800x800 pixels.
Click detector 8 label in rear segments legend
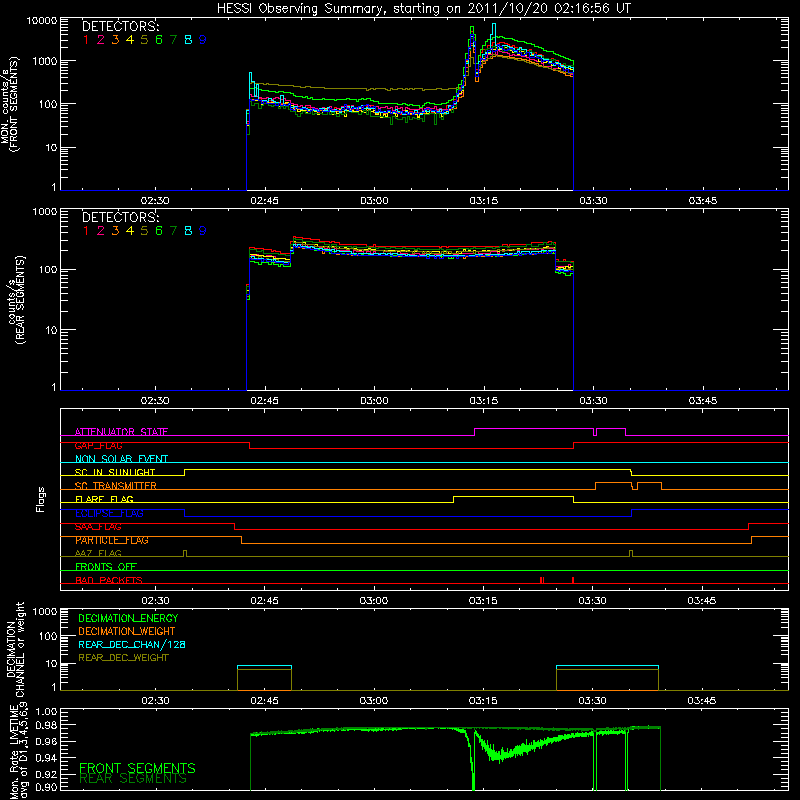(x=188, y=231)
